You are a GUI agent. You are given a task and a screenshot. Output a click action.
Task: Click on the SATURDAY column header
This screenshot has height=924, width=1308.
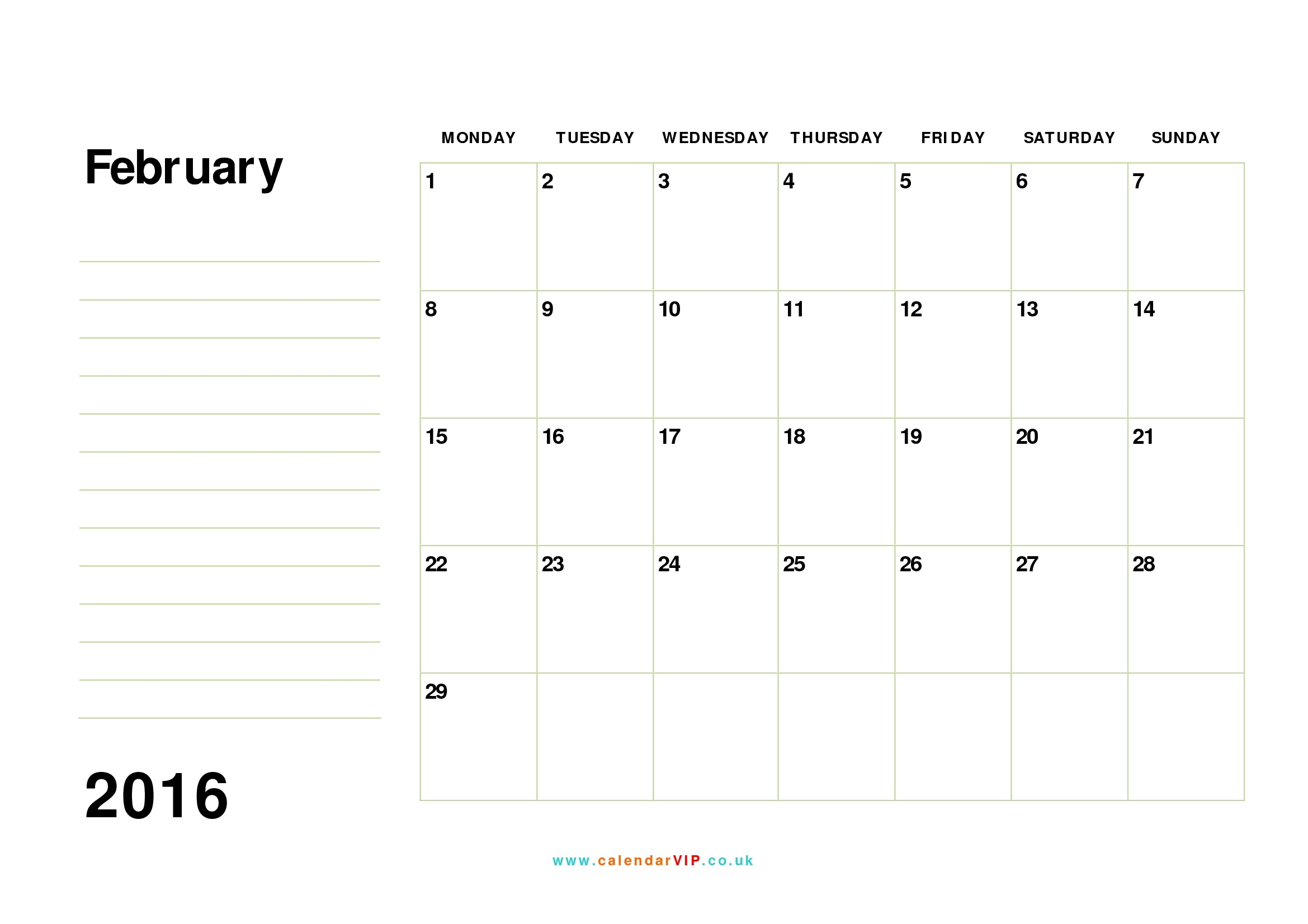pyautogui.click(x=1067, y=135)
